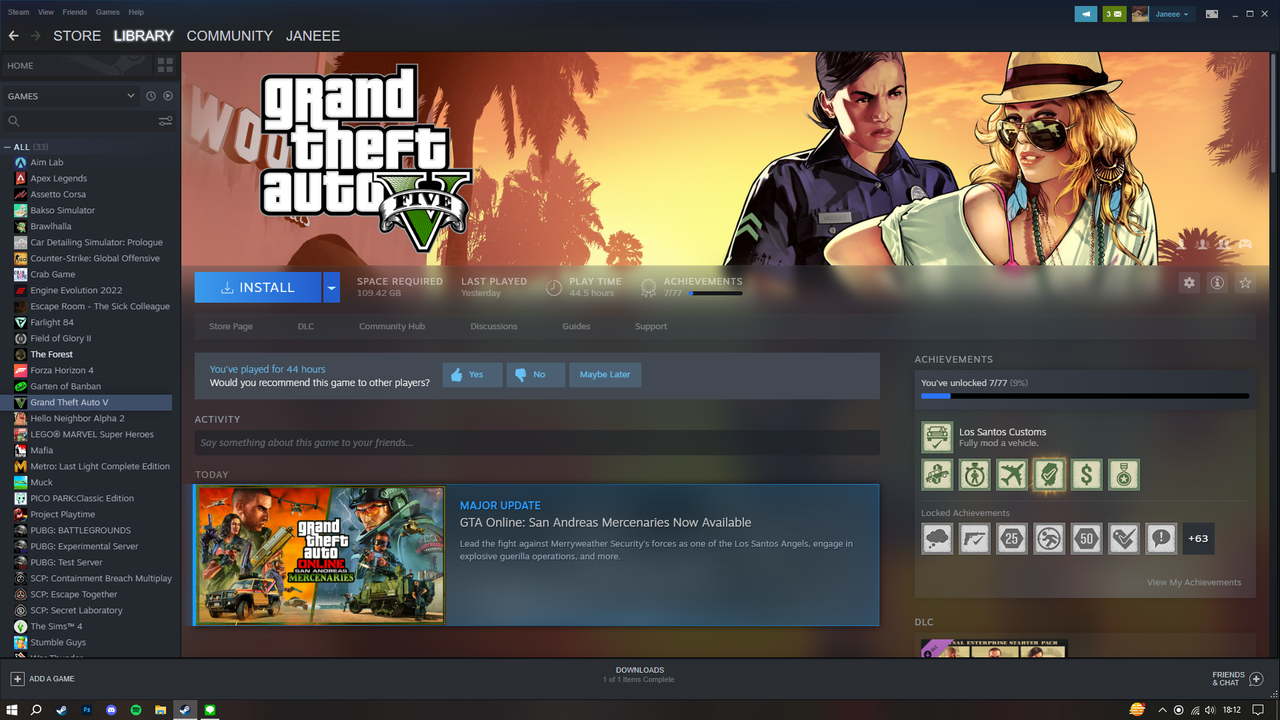Open the library grid collections view

coord(165,65)
